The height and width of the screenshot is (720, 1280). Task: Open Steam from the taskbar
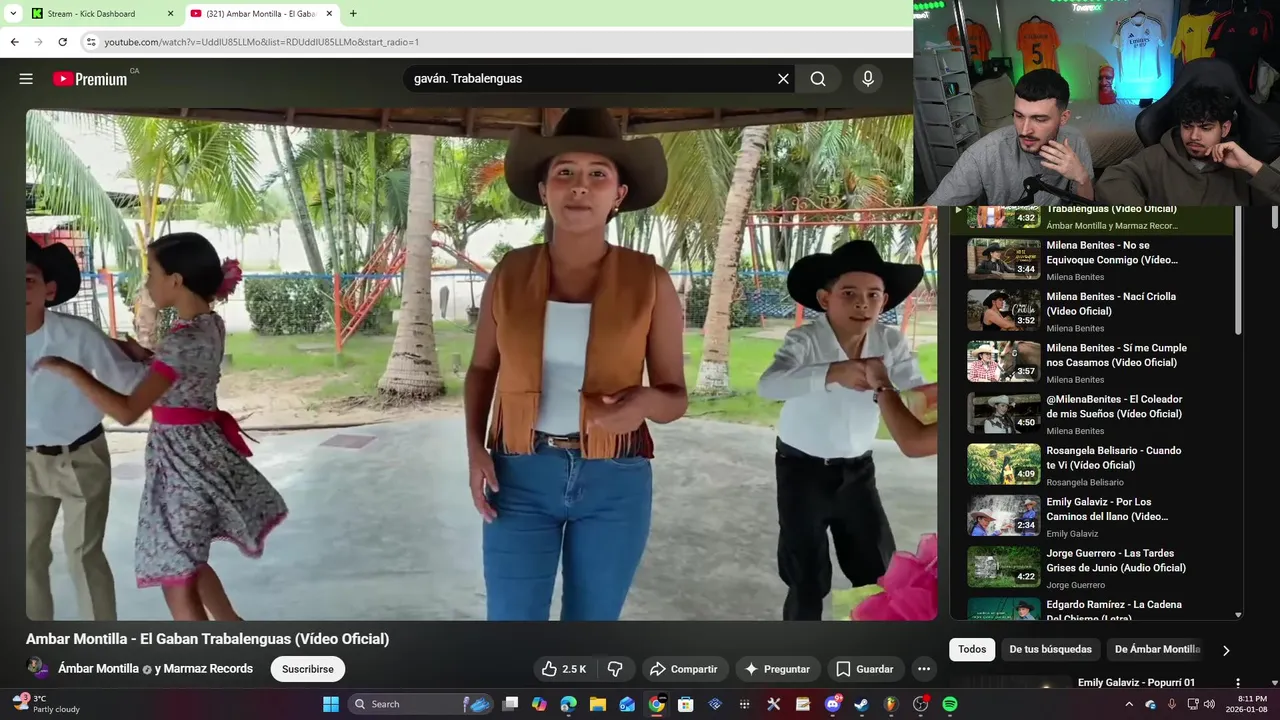click(x=861, y=704)
